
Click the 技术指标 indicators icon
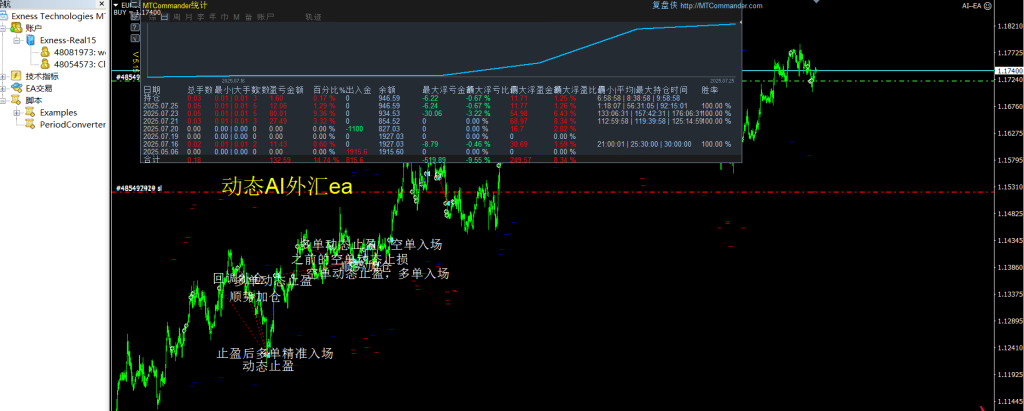pos(16,76)
